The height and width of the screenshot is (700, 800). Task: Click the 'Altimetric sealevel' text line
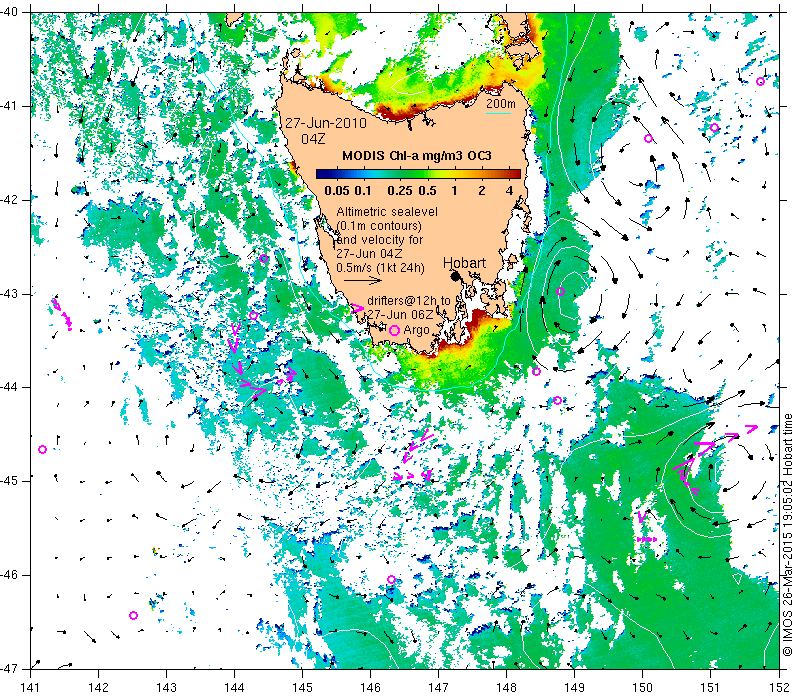[387, 211]
